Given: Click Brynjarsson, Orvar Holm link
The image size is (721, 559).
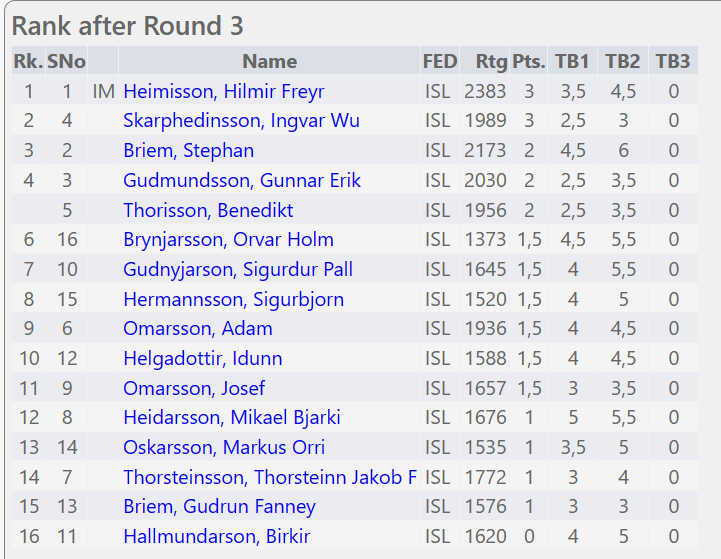Looking at the screenshot, I should pyautogui.click(x=228, y=240).
